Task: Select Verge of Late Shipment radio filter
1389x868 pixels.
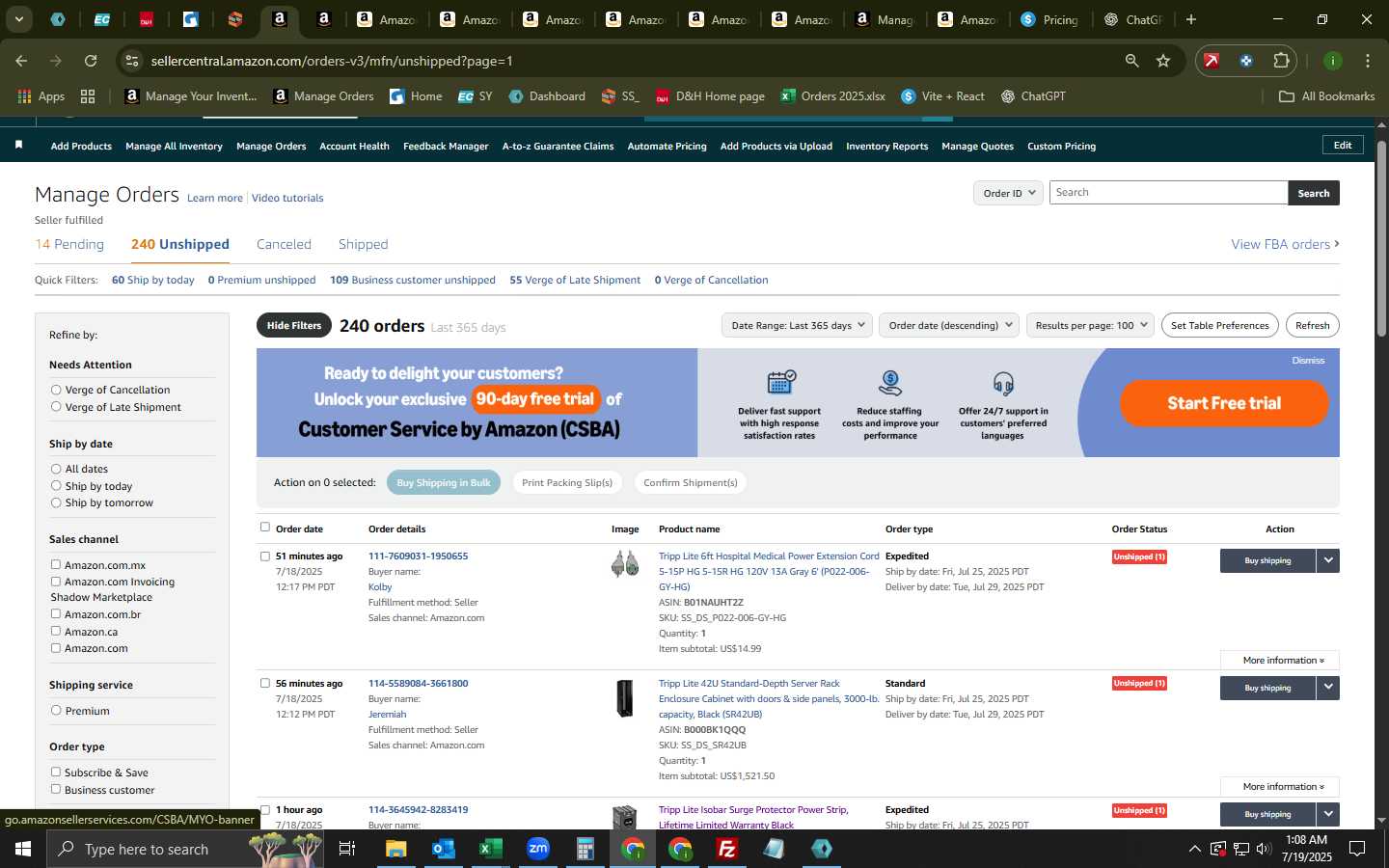Action: 56,407
